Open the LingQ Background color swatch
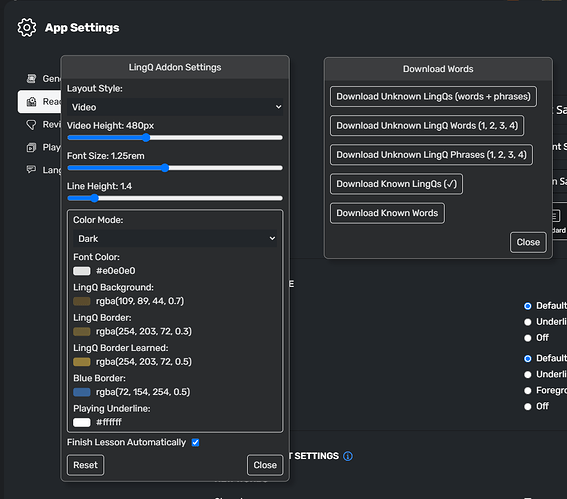This screenshot has width=567, height=499. [82, 301]
